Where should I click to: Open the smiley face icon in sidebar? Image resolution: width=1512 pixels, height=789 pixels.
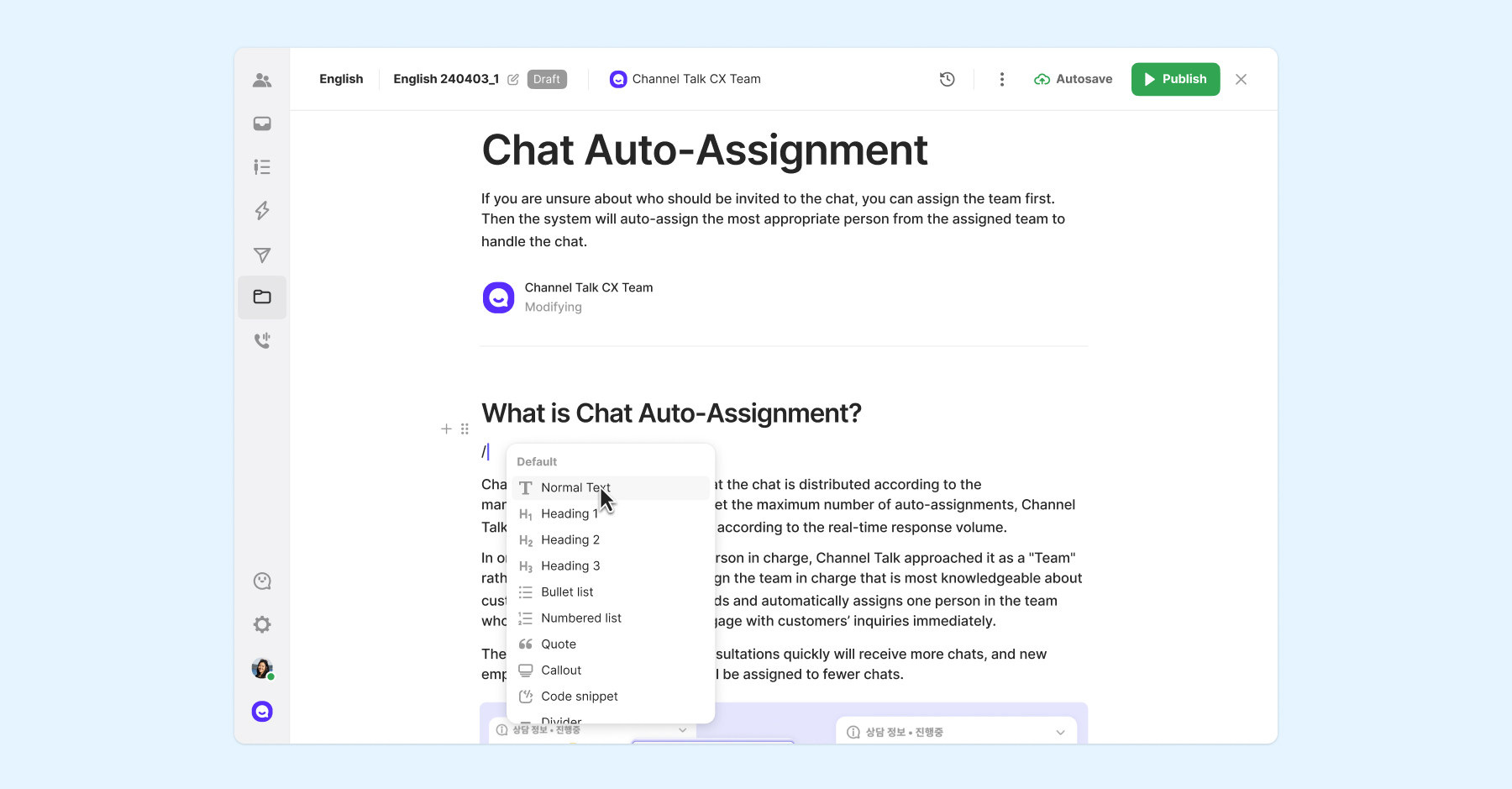[x=262, y=581]
